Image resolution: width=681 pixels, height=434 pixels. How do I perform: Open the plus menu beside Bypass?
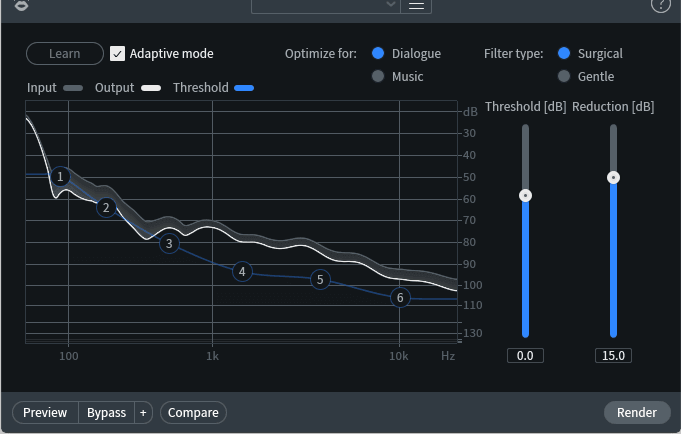pyautogui.click(x=143, y=413)
